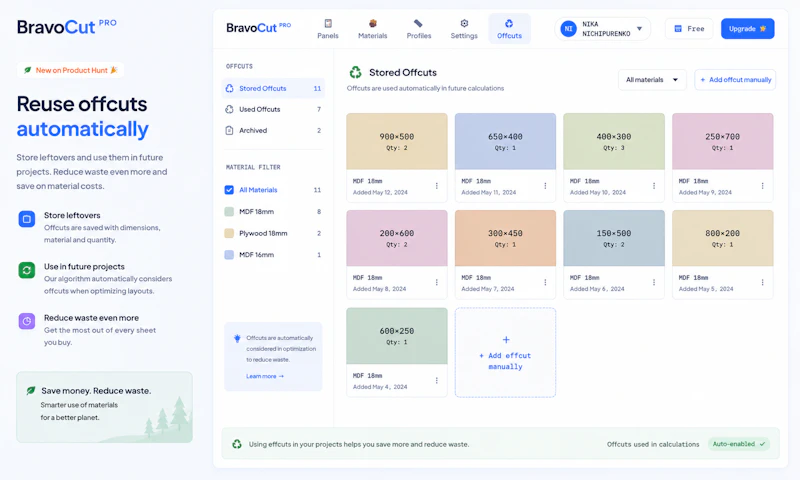Image resolution: width=800 pixels, height=480 pixels.
Task: Select Used Offcuts in the sidebar
Action: point(273,109)
